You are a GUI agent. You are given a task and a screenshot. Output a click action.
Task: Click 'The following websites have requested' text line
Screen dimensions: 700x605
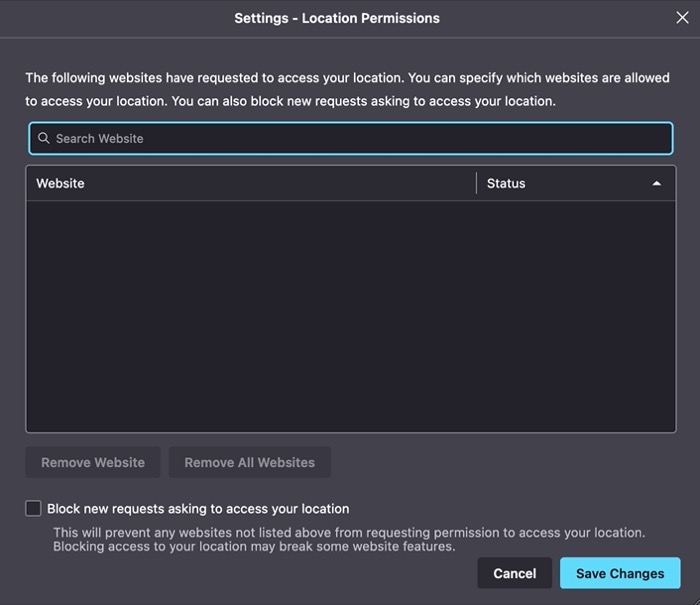(347, 78)
